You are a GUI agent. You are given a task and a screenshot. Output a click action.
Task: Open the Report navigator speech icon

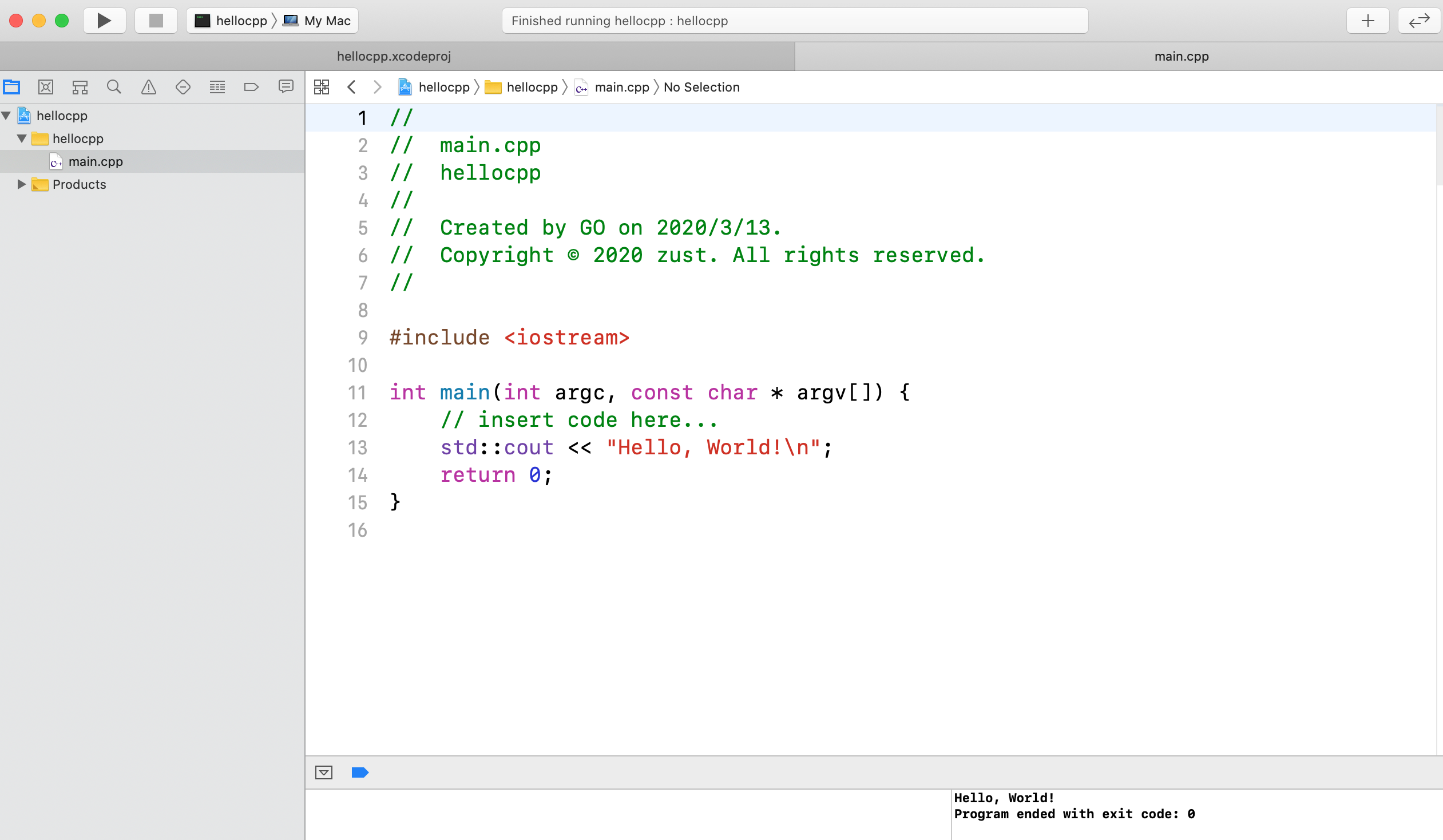pos(286,87)
